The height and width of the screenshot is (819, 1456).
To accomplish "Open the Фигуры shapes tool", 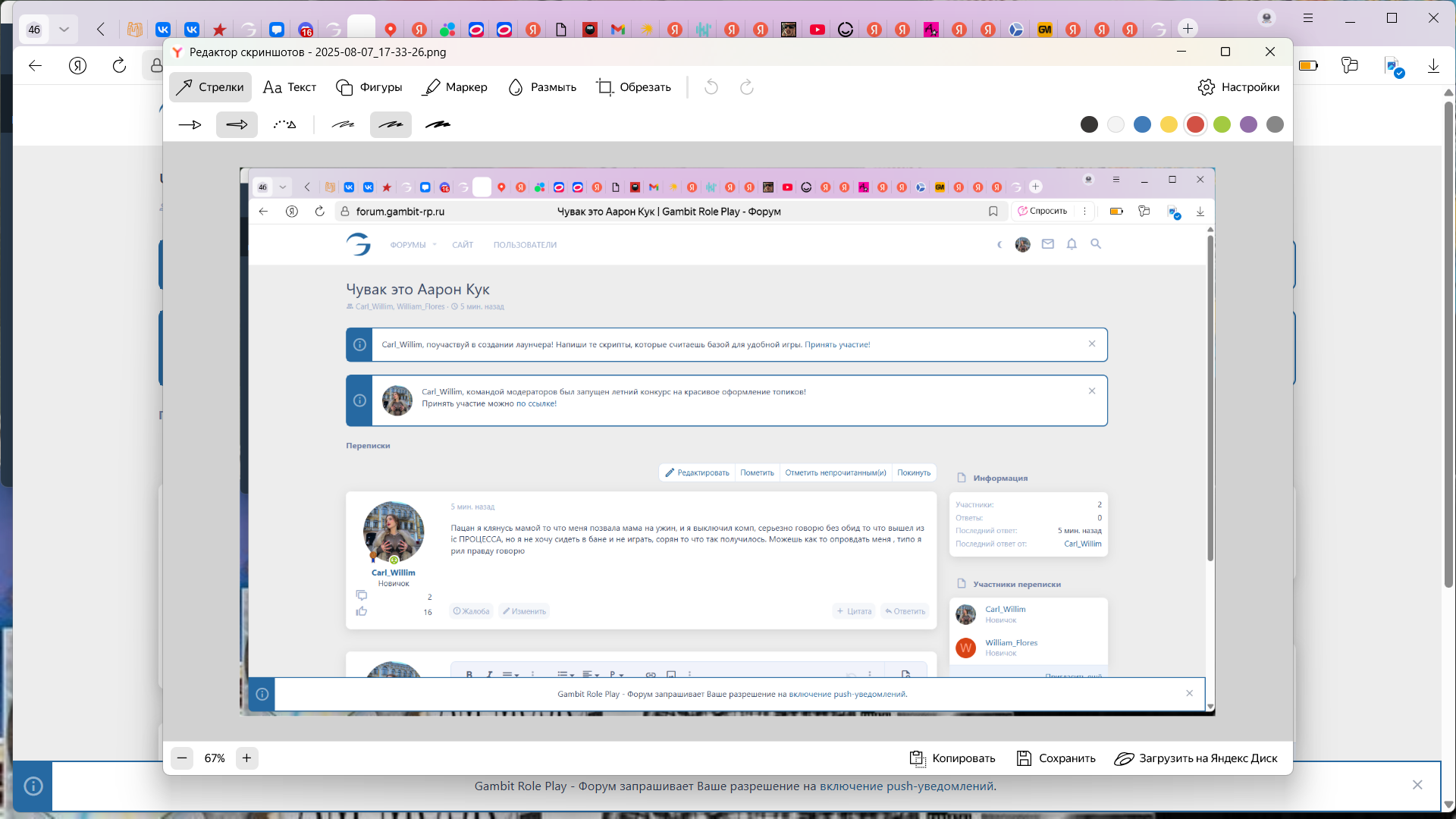I will tap(369, 87).
